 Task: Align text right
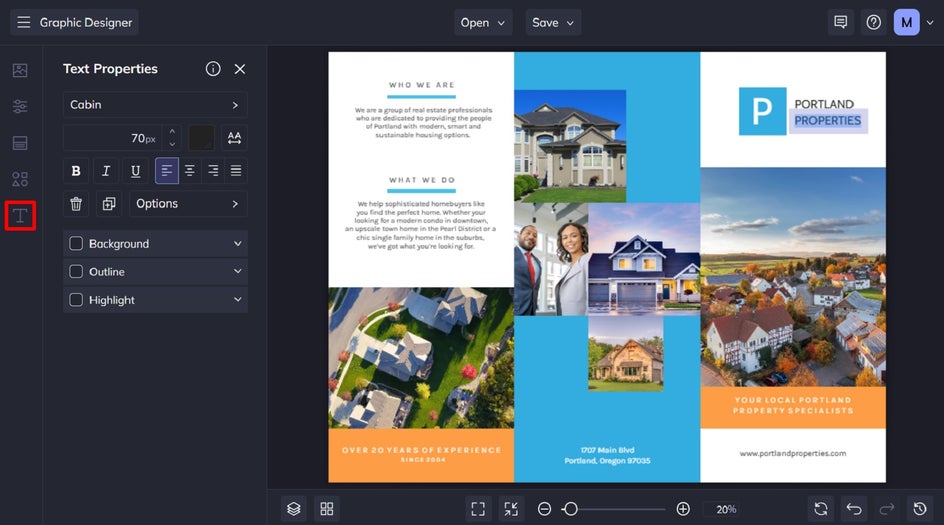coord(213,171)
